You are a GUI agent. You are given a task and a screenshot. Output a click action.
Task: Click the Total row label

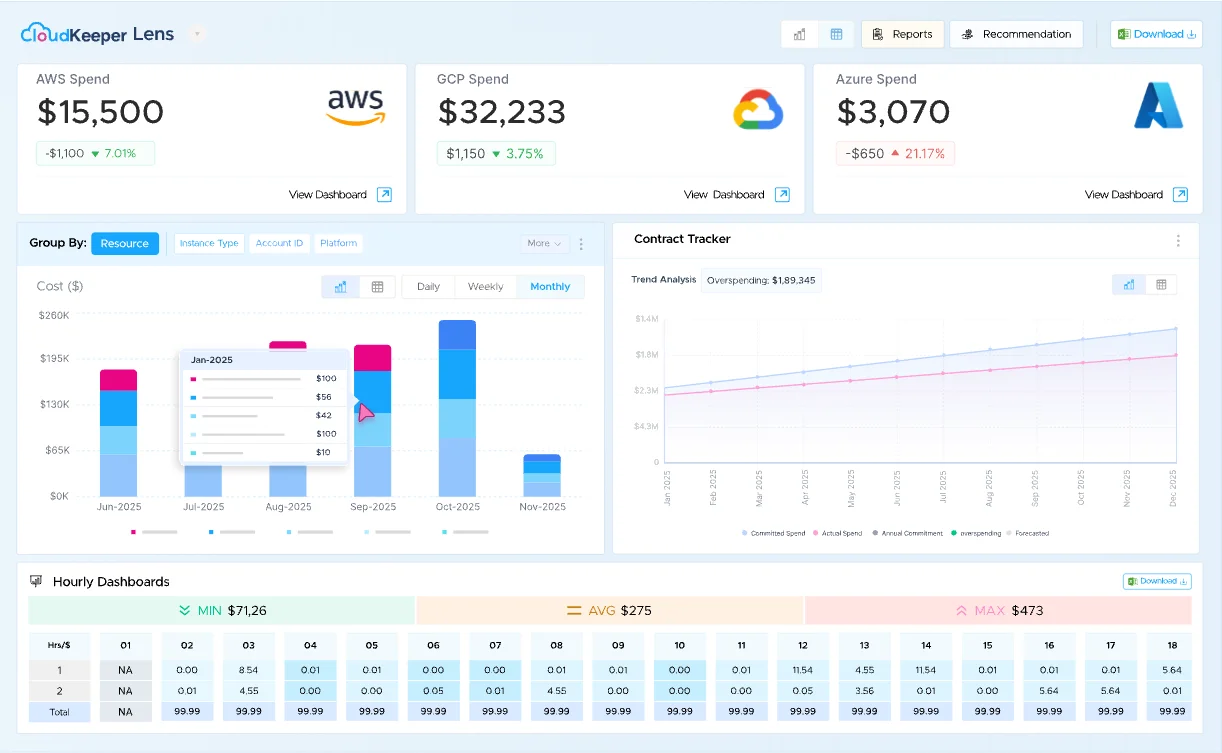[x=59, y=712]
